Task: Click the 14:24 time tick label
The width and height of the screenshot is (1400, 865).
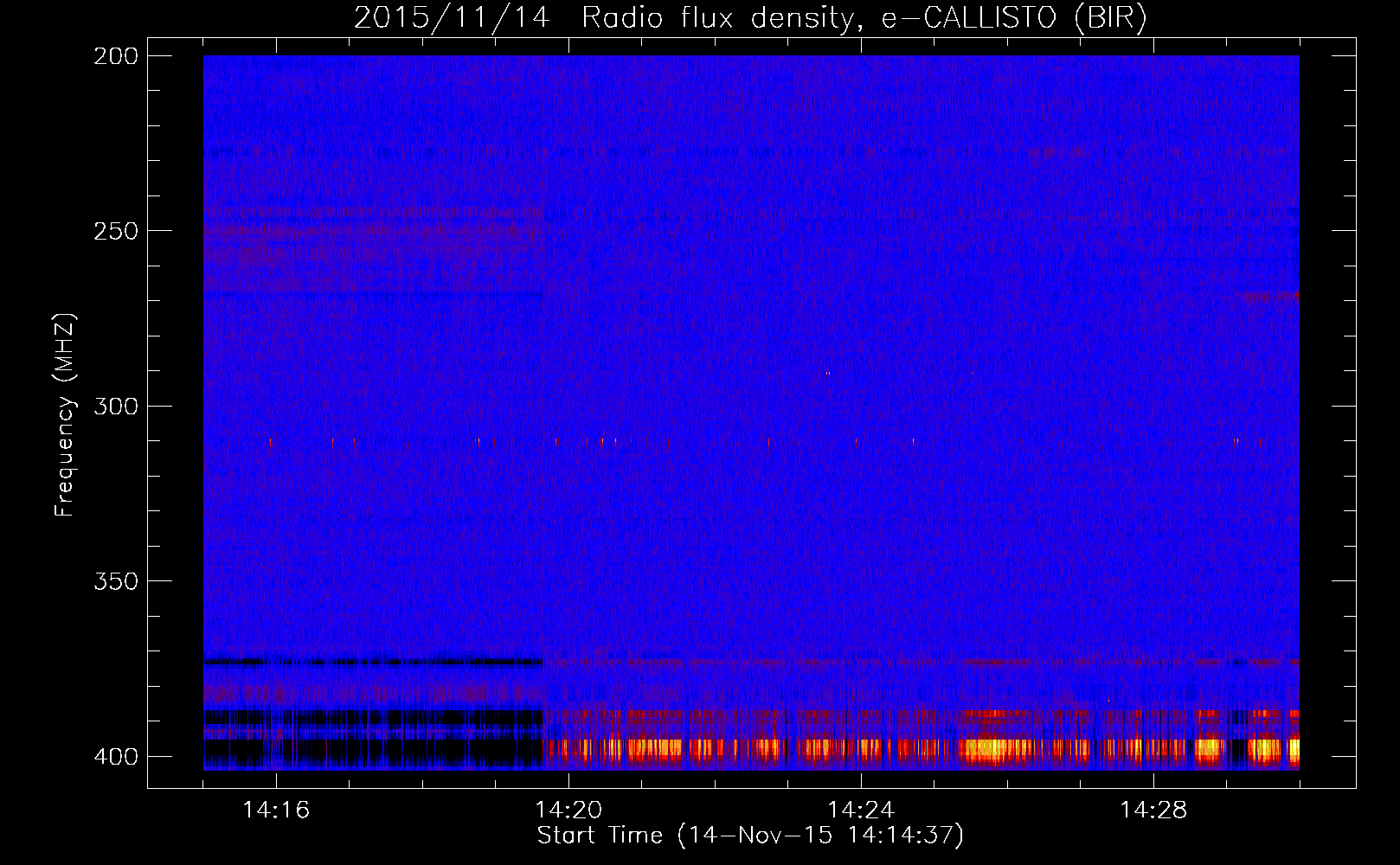Action: [x=861, y=810]
